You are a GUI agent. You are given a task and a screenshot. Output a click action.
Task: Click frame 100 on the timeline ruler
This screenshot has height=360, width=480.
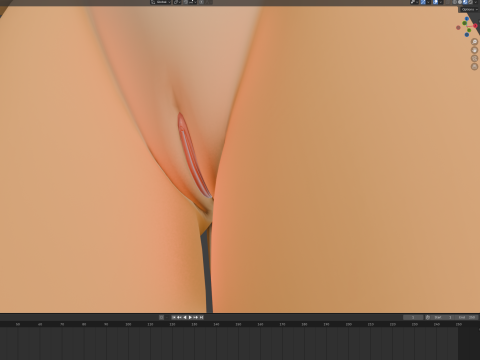point(128,324)
